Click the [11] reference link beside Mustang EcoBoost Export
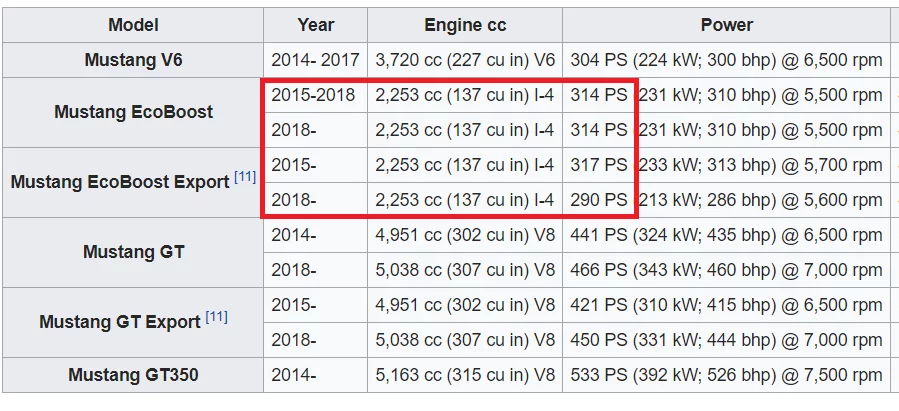 coord(245,178)
